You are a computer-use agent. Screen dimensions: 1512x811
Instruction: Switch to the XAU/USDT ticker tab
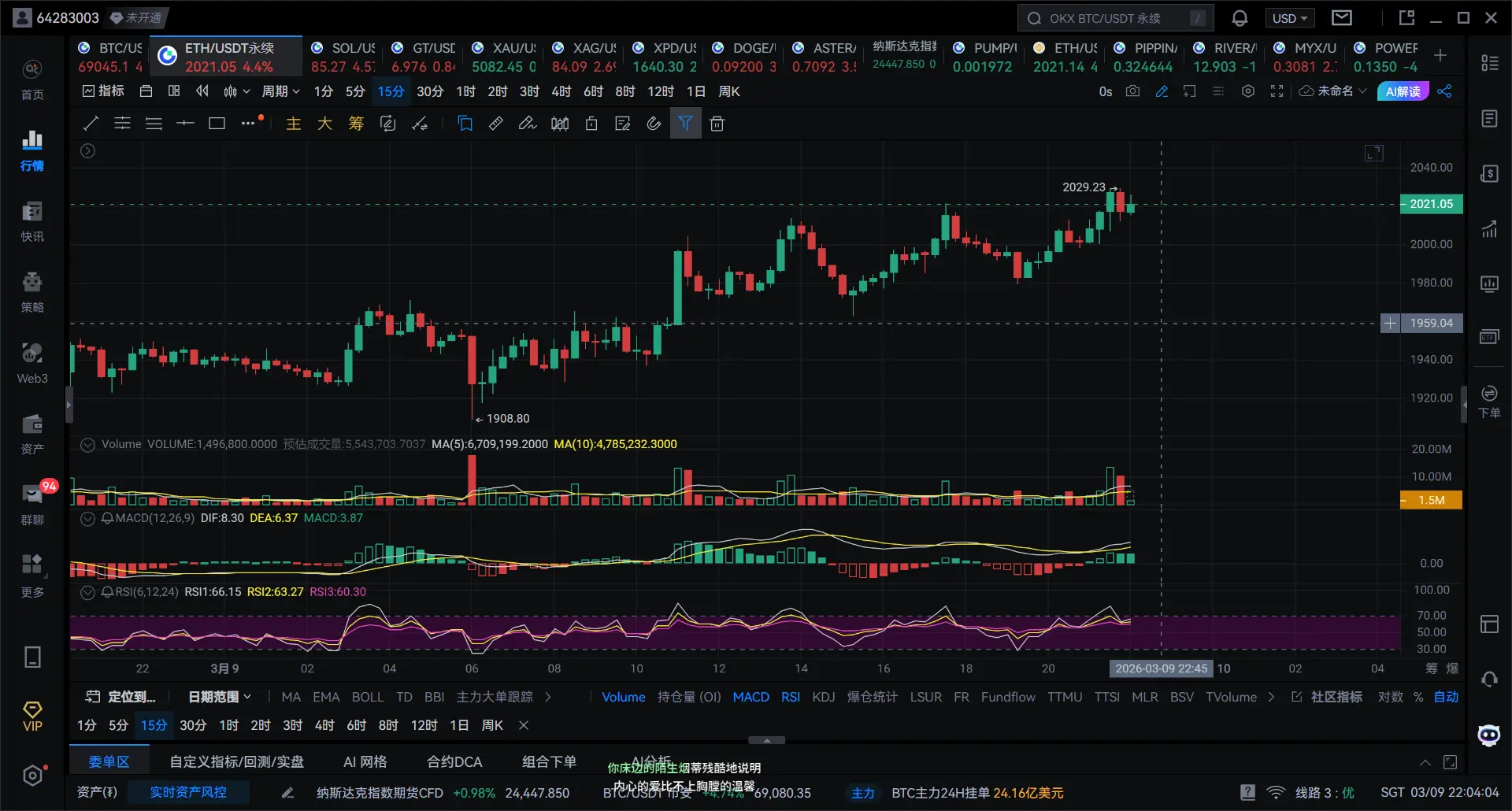(504, 57)
